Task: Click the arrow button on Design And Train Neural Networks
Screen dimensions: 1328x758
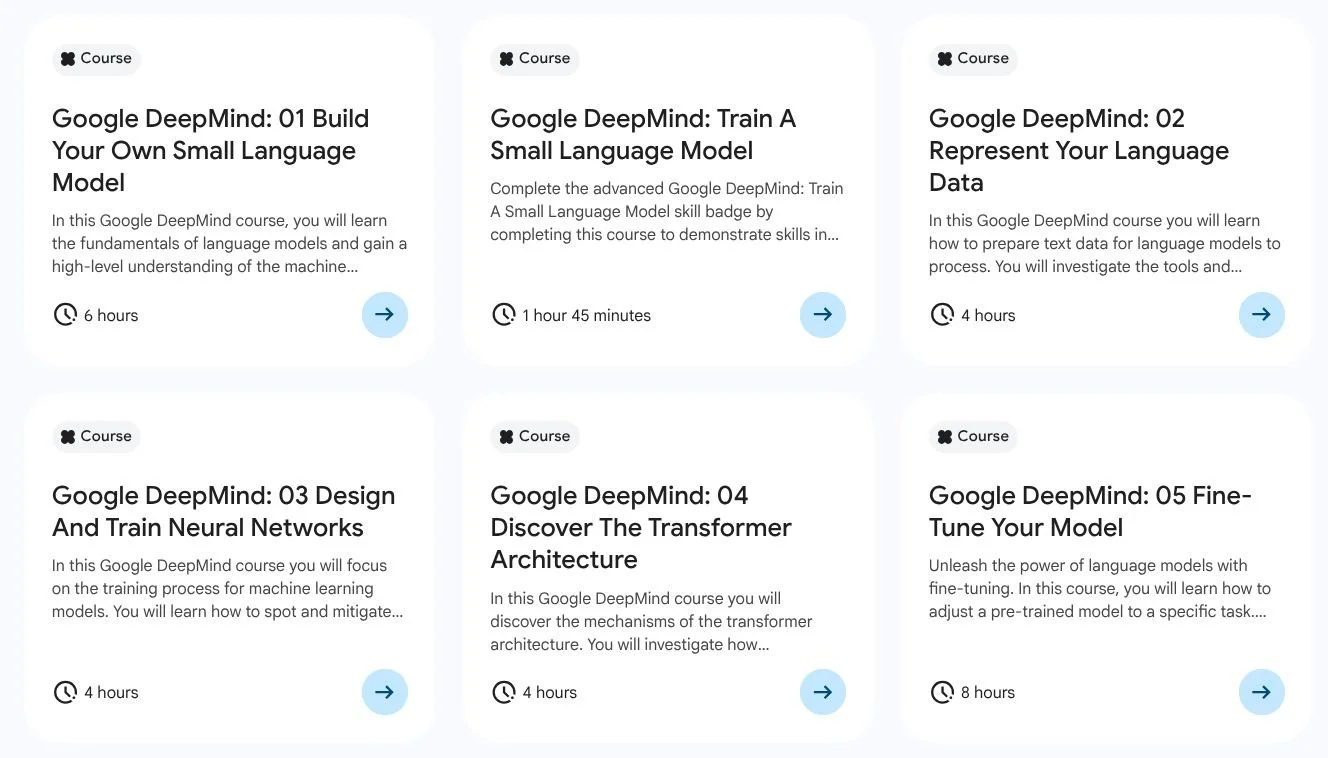Action: (385, 691)
